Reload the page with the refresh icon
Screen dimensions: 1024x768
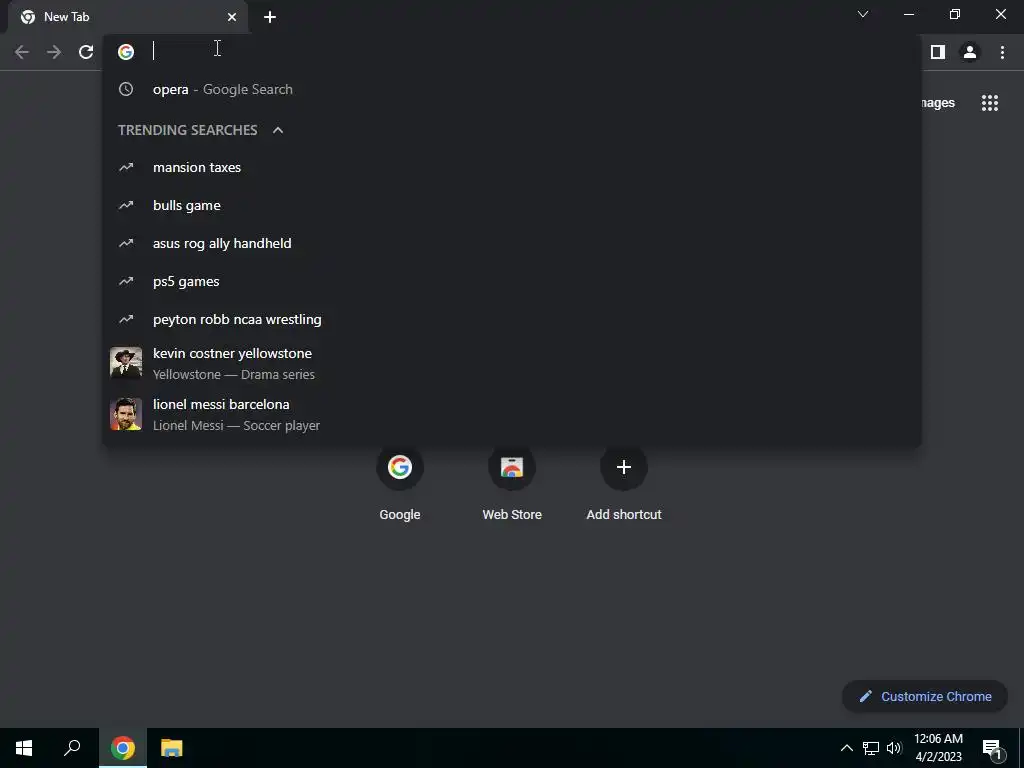86,52
